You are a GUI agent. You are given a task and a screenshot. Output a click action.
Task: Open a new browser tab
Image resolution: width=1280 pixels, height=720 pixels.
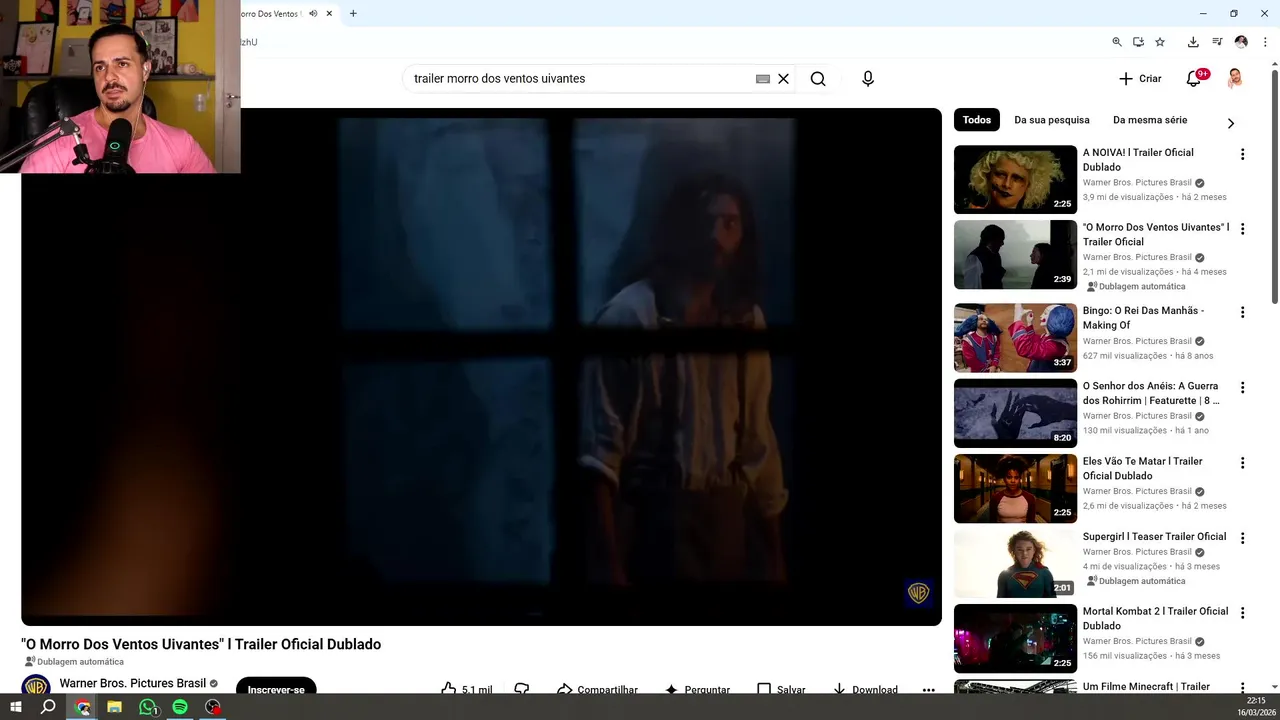tap(353, 14)
